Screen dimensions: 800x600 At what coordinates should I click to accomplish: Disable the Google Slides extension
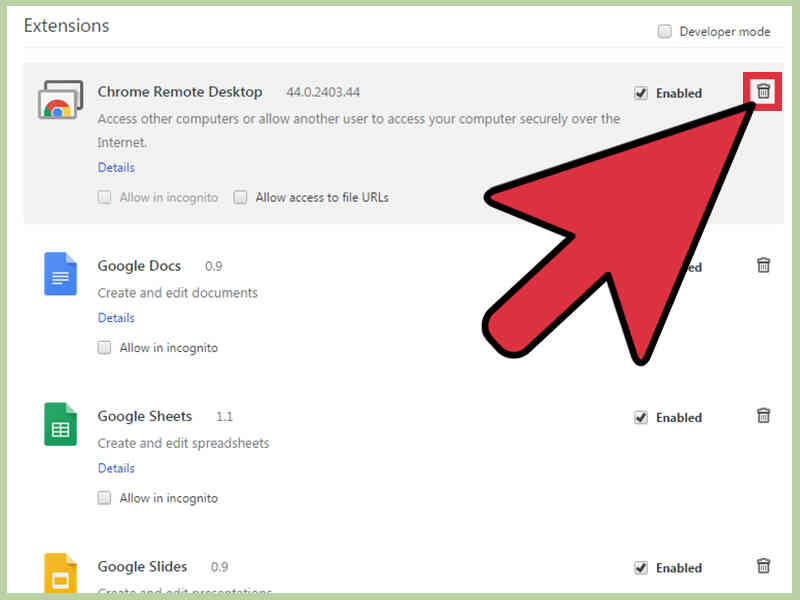[641, 567]
